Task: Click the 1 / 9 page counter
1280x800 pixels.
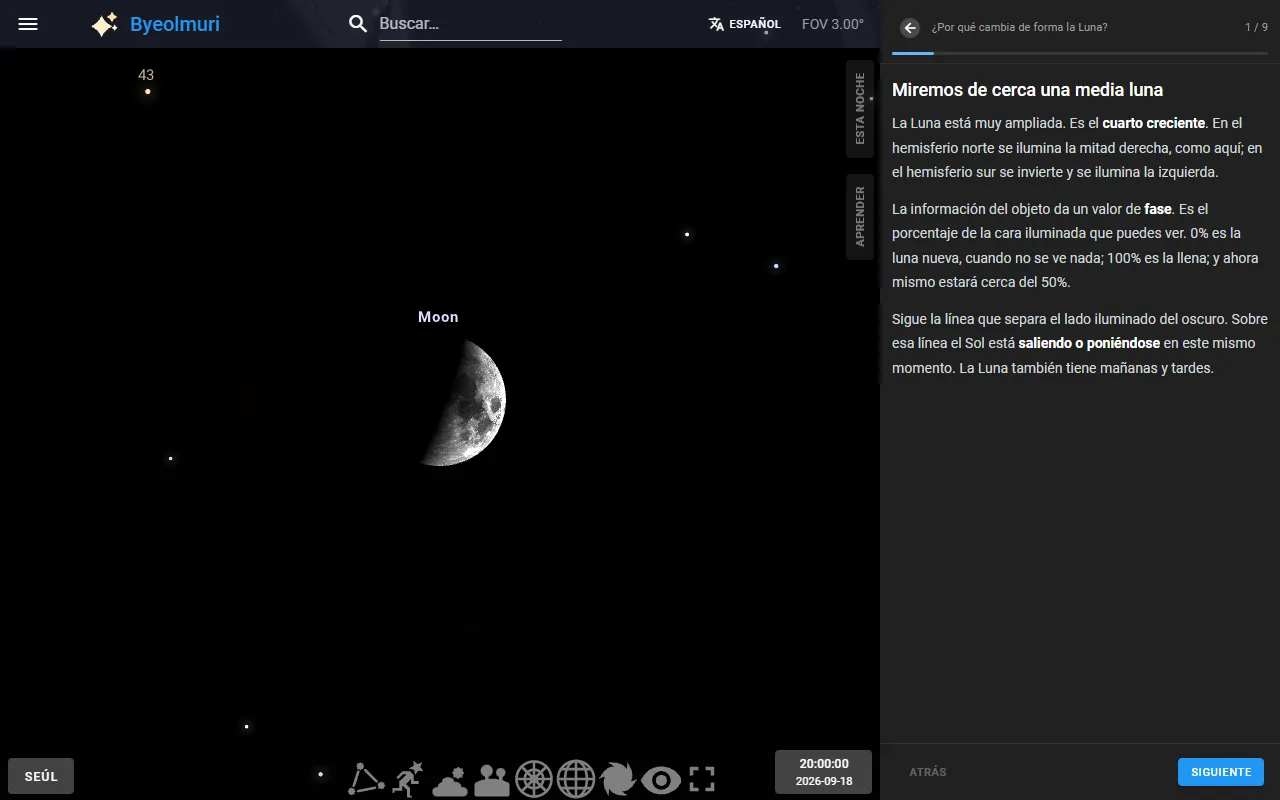Action: click(x=1256, y=28)
